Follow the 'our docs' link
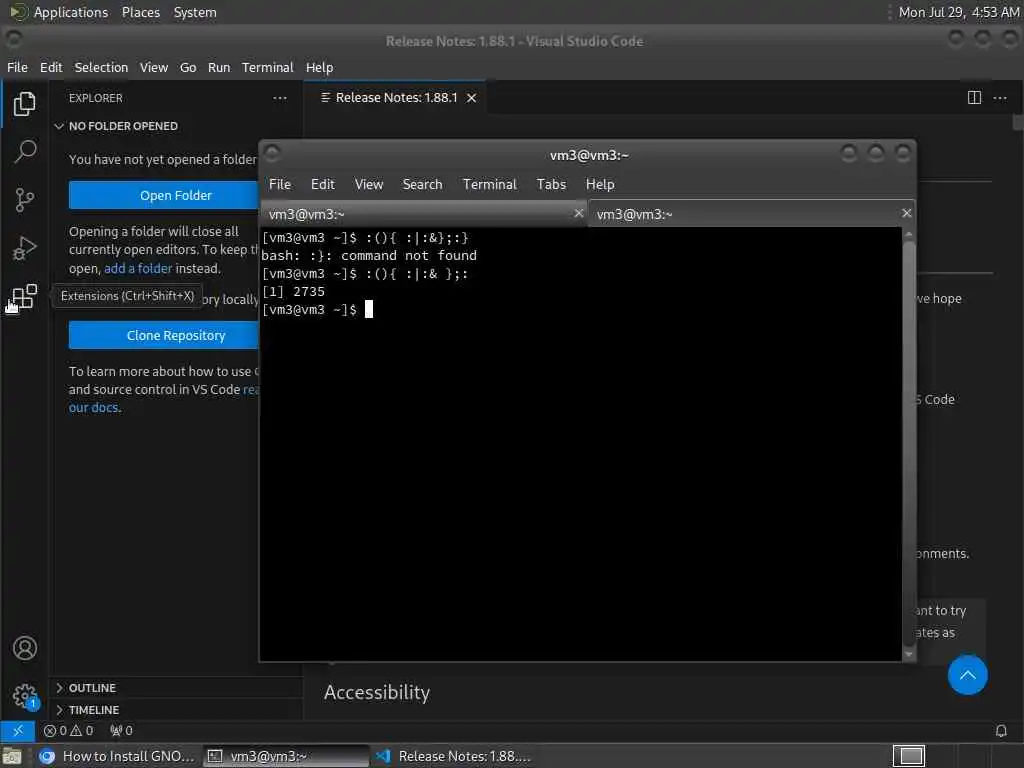1024x768 pixels. 94,408
